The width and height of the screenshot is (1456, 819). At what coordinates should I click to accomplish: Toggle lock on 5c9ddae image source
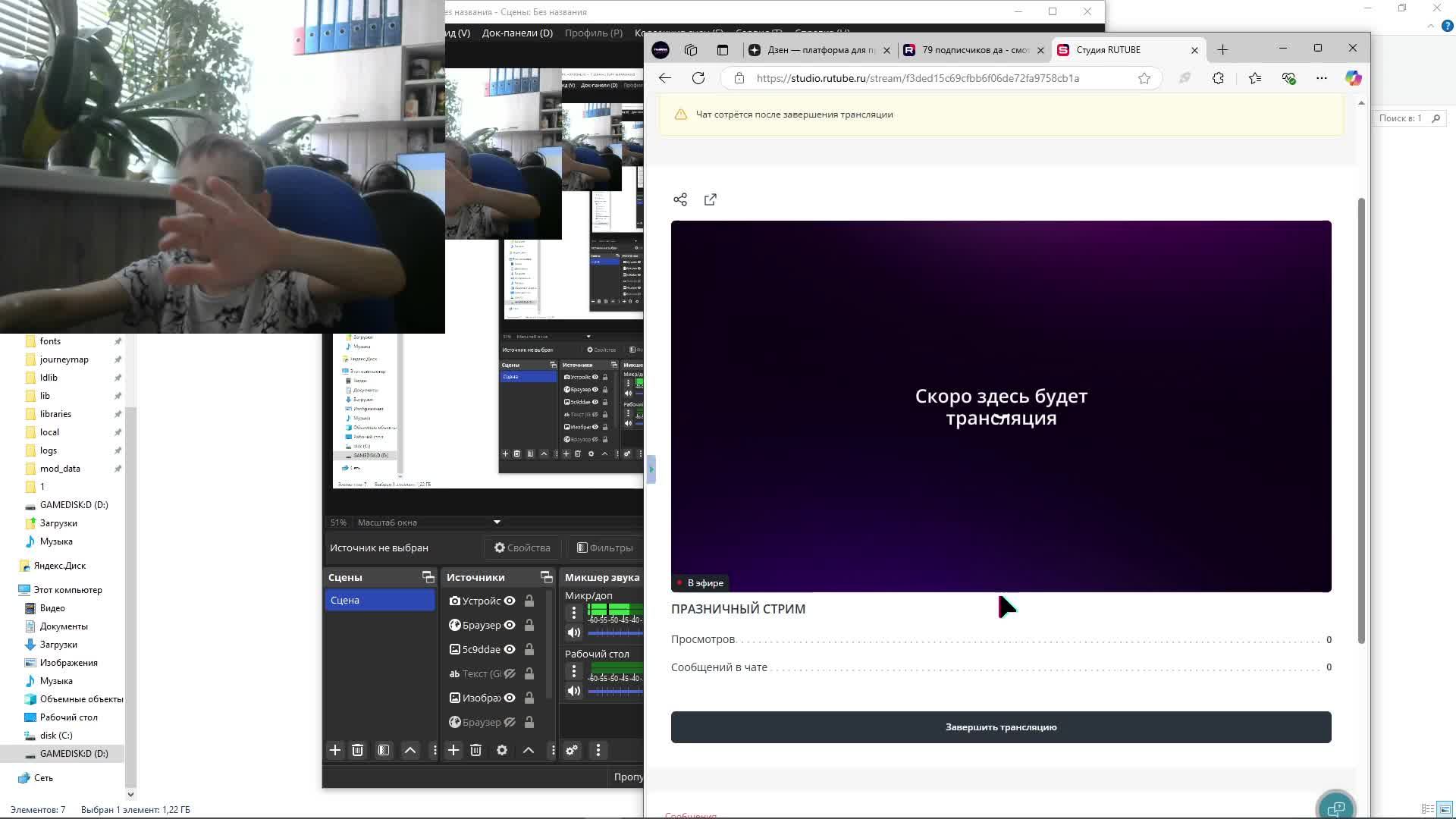[529, 649]
